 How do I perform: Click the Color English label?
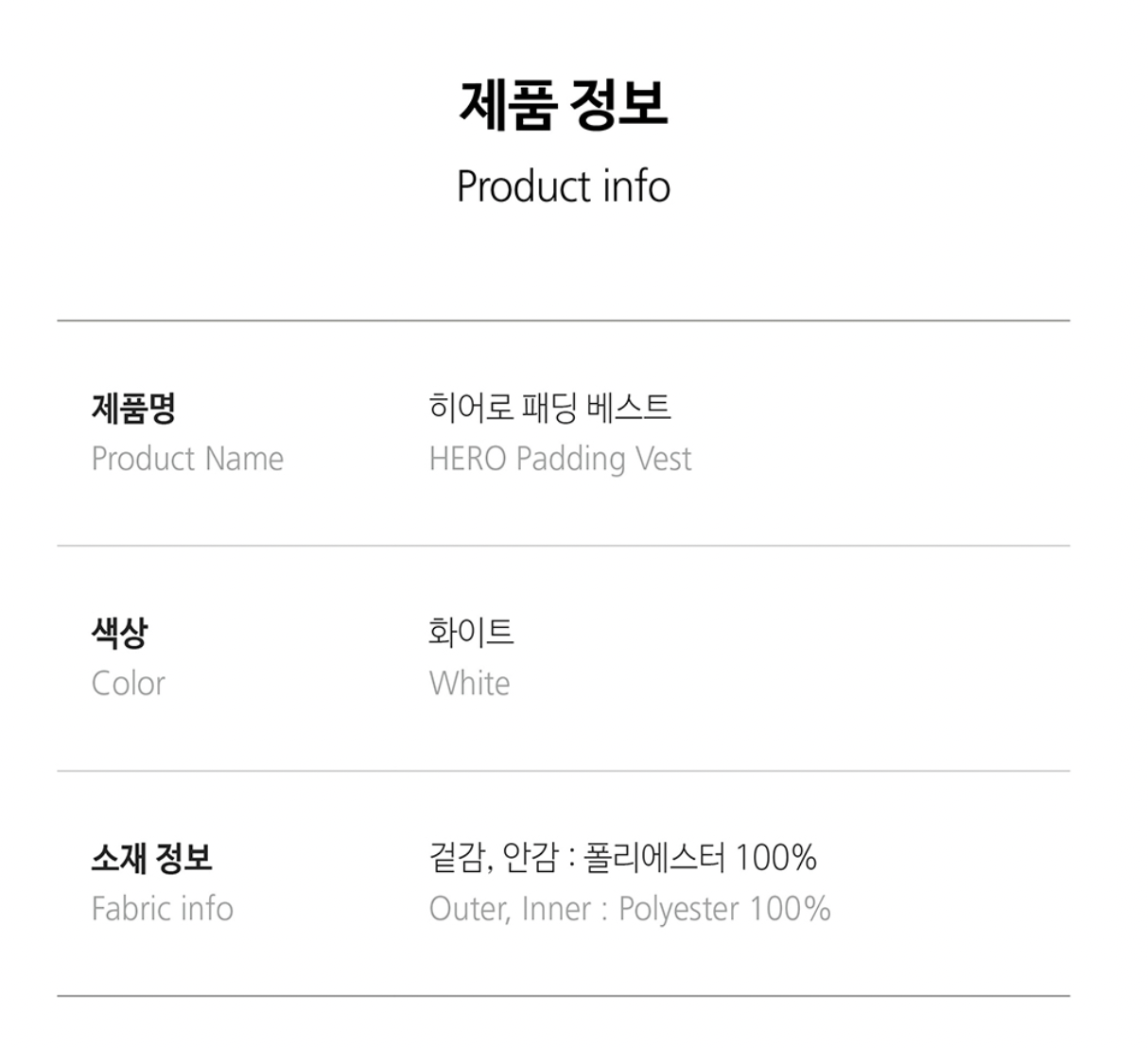pos(128,683)
